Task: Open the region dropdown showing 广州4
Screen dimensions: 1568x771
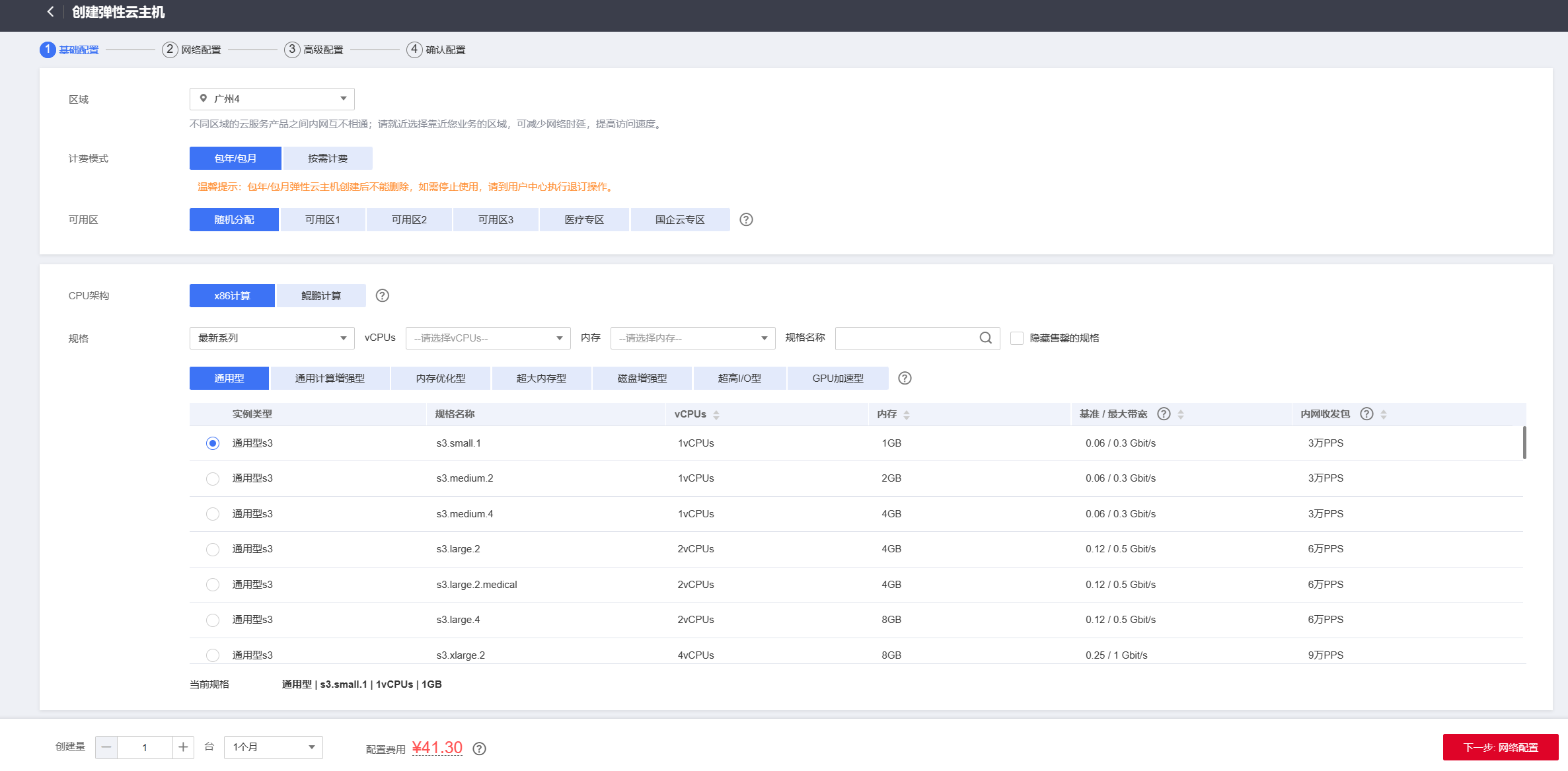Action: [272, 98]
